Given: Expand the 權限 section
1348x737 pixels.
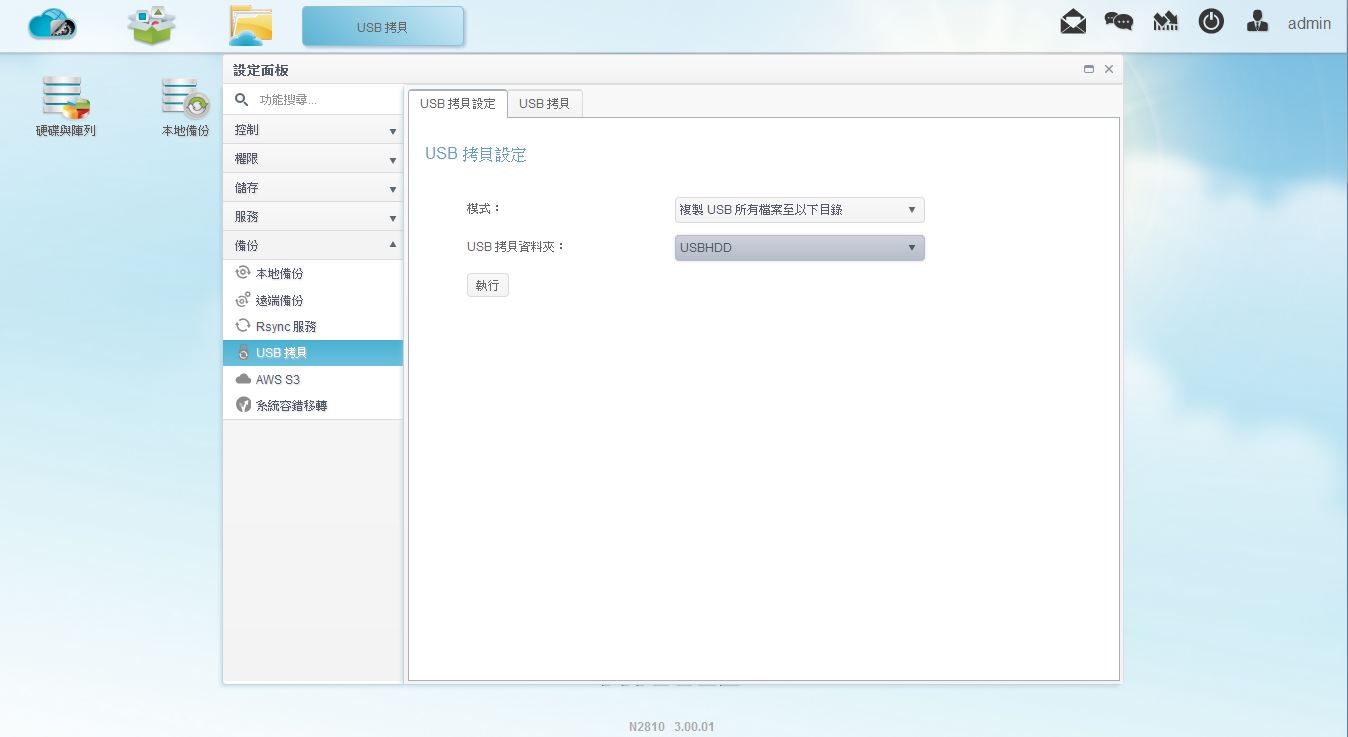Looking at the screenshot, I should 313,159.
